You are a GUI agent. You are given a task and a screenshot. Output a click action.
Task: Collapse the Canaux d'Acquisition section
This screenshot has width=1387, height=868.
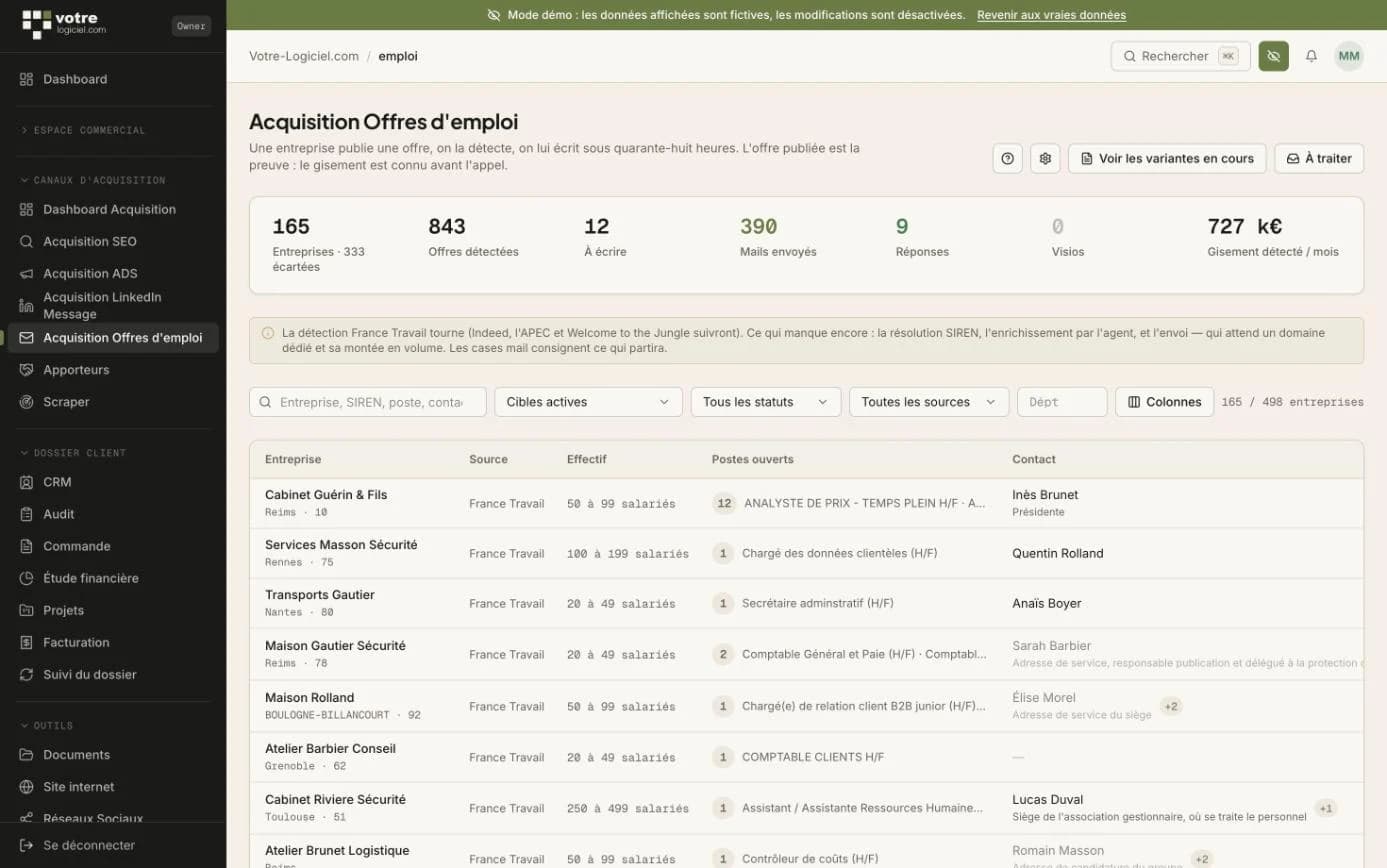pos(93,180)
